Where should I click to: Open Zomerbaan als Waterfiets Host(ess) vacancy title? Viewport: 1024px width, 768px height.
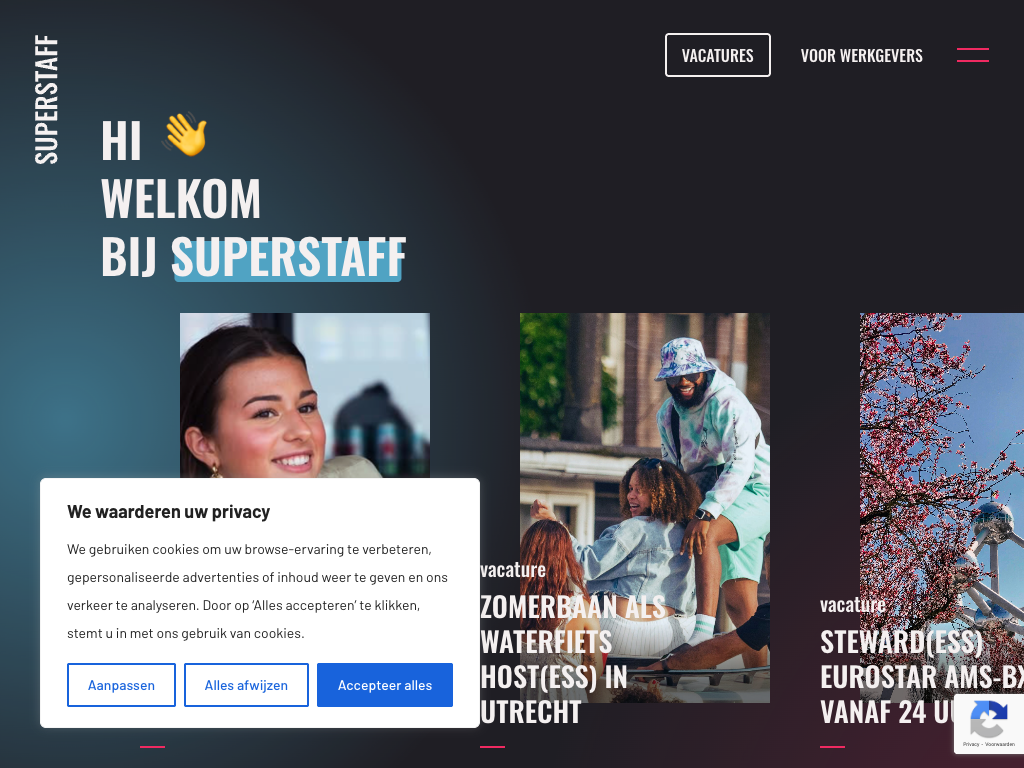tap(572, 659)
